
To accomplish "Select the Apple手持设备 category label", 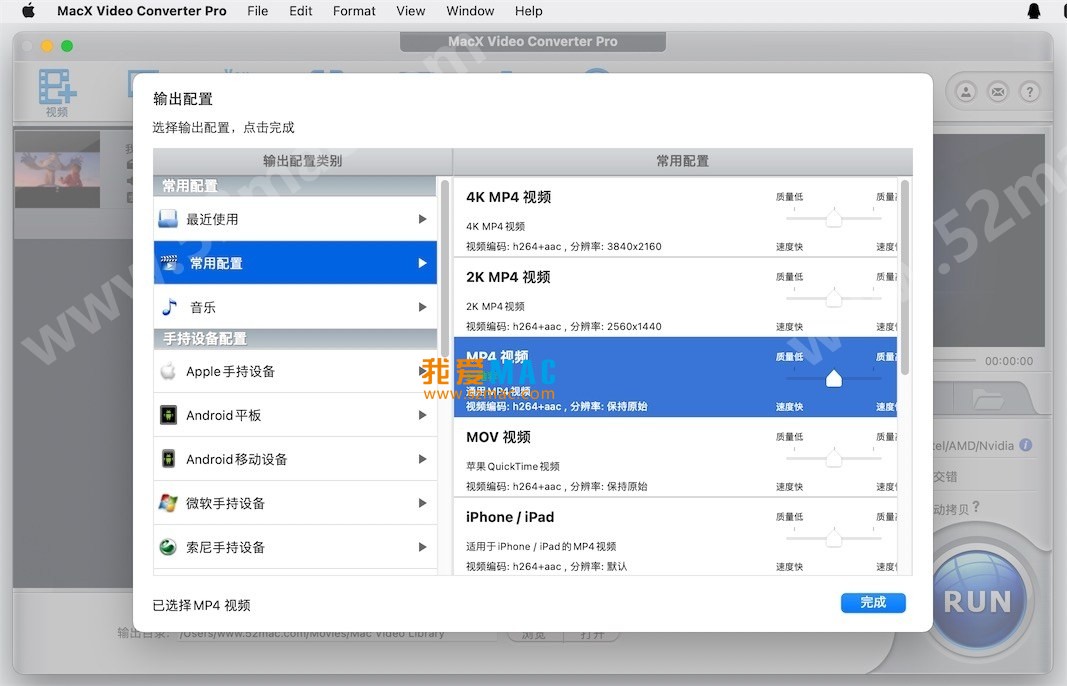I will (x=231, y=372).
